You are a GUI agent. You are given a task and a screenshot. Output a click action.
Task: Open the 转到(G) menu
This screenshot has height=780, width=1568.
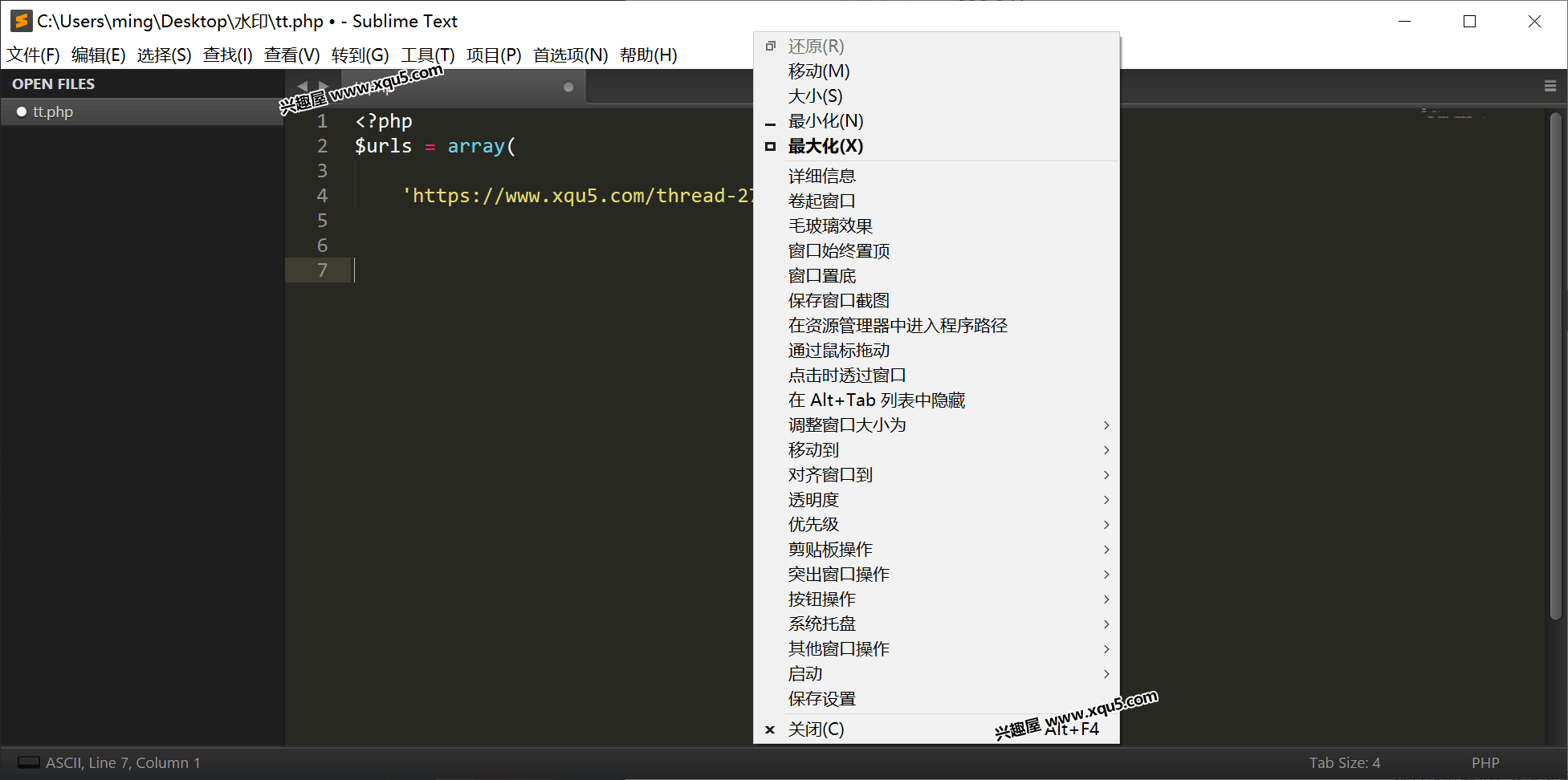pos(360,55)
